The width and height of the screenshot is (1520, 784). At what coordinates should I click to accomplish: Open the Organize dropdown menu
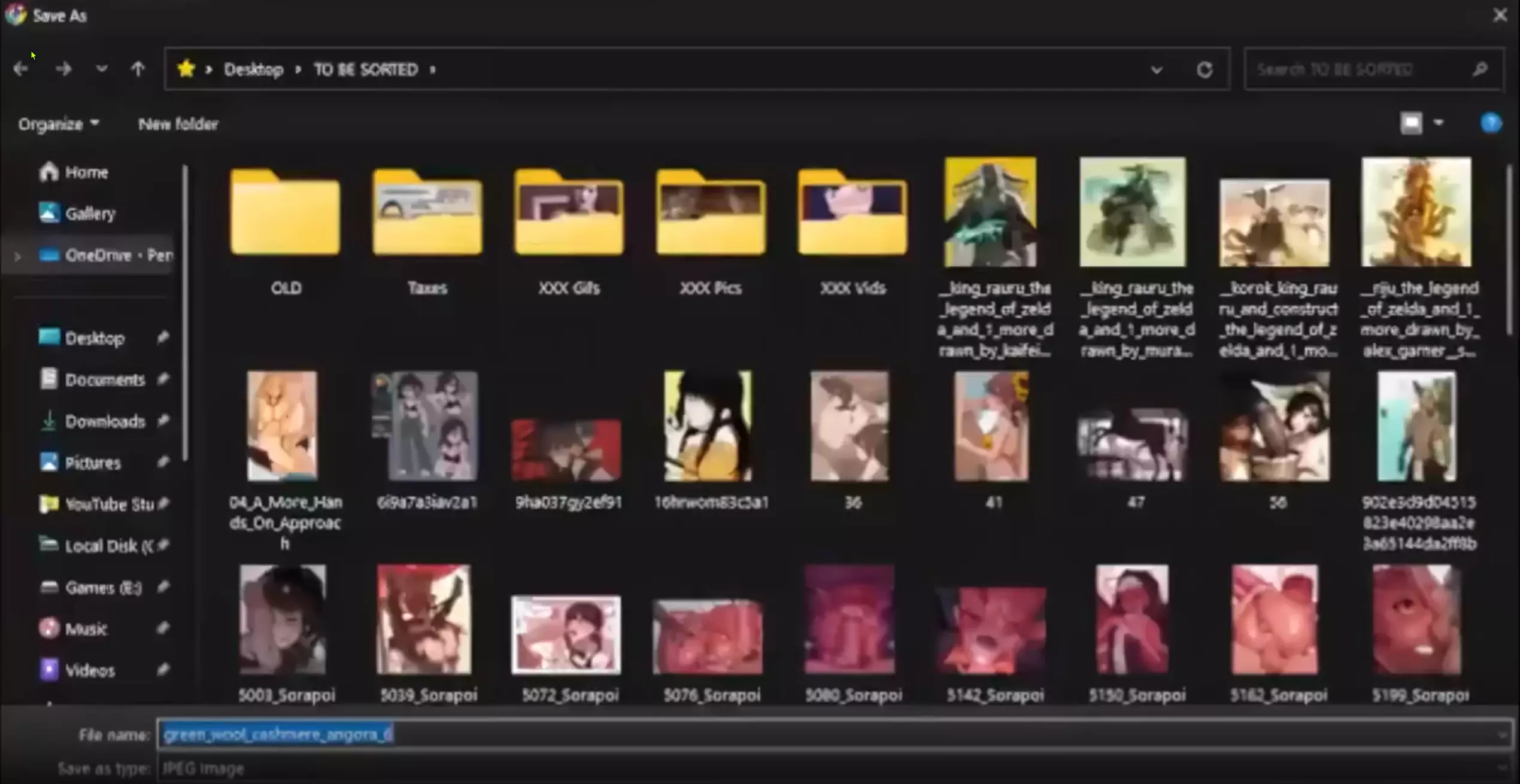[59, 124]
